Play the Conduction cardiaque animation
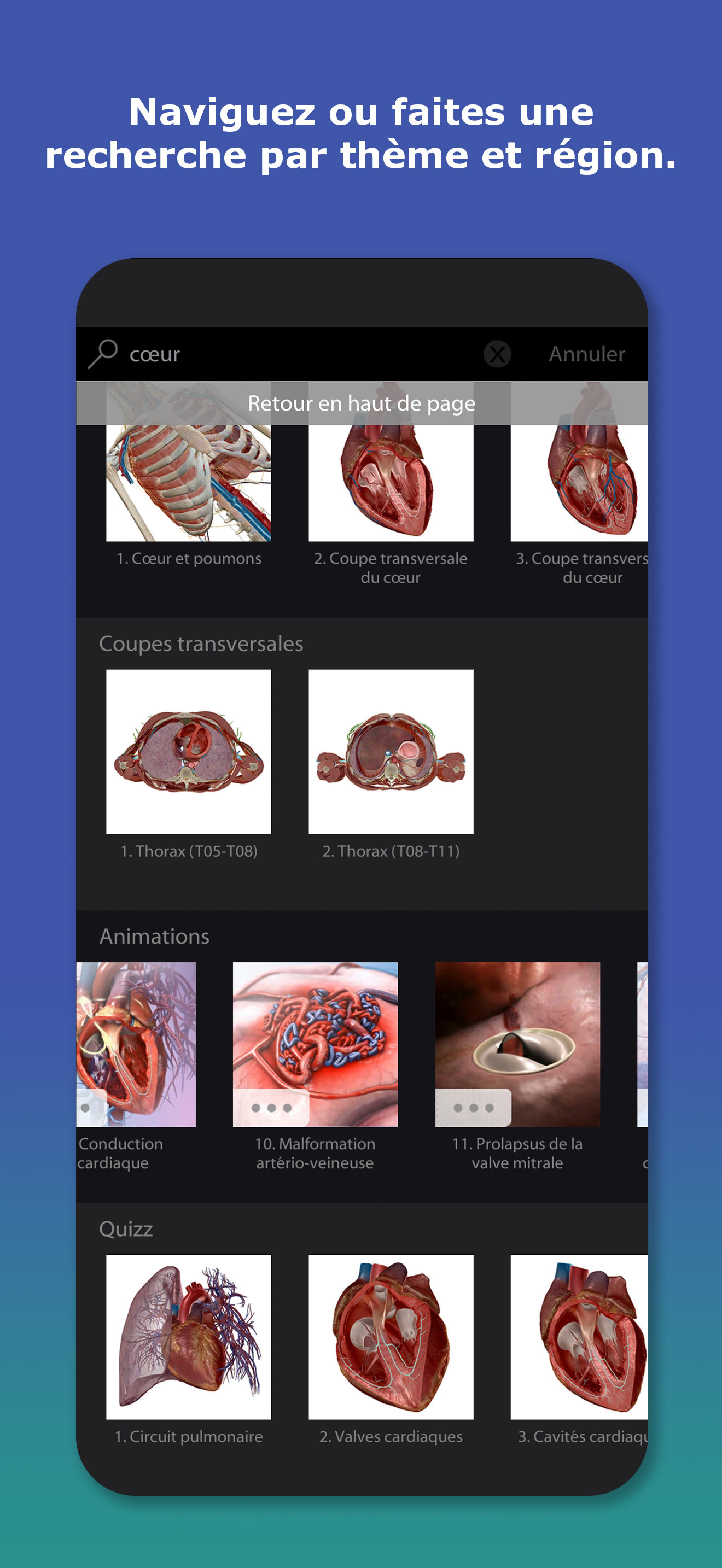This screenshot has height=1568, width=722. [x=136, y=1044]
